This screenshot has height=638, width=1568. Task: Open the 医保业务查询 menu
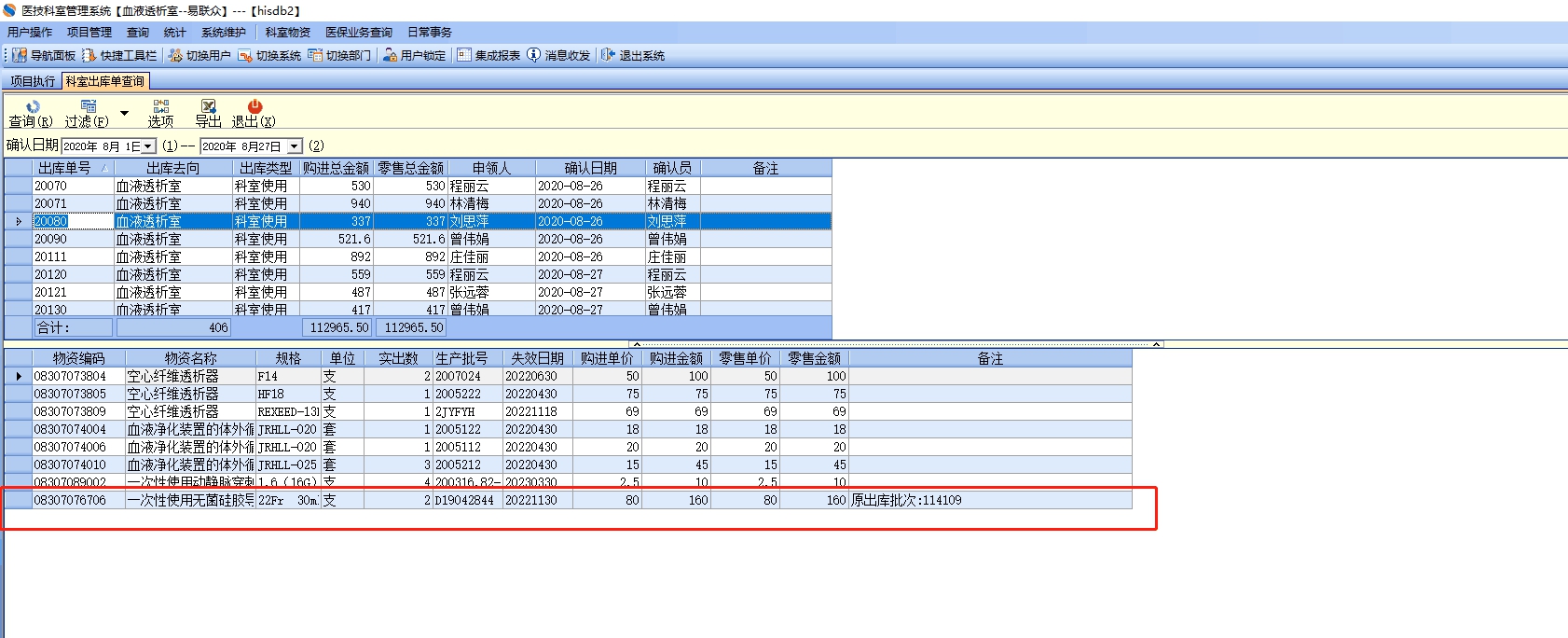pyautogui.click(x=359, y=32)
